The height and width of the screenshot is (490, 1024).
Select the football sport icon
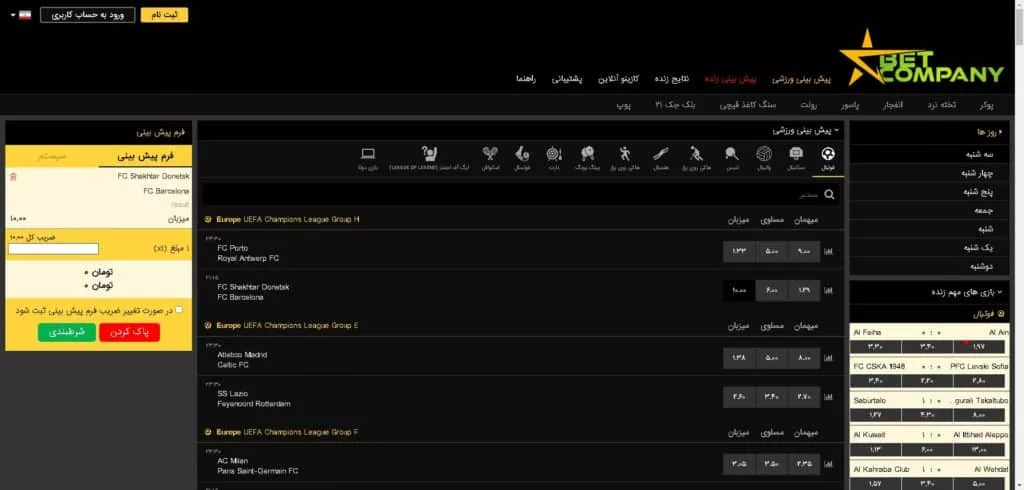(x=828, y=158)
